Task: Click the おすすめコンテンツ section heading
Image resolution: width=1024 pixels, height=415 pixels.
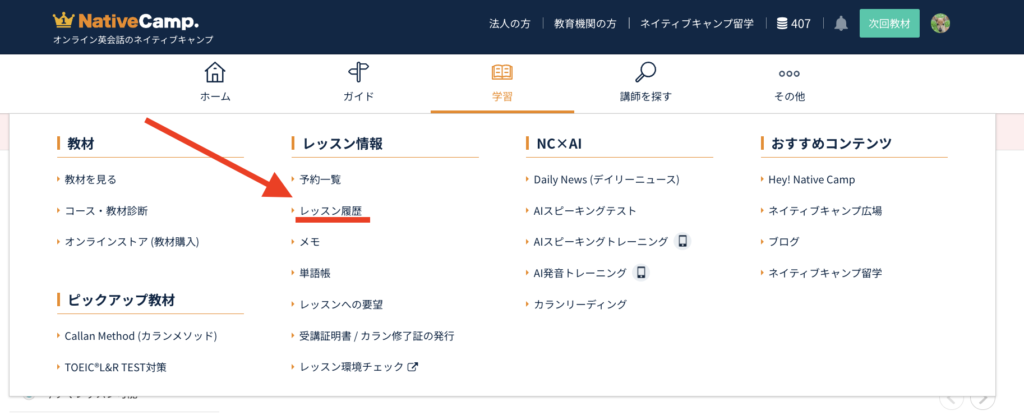Action: 831,144
